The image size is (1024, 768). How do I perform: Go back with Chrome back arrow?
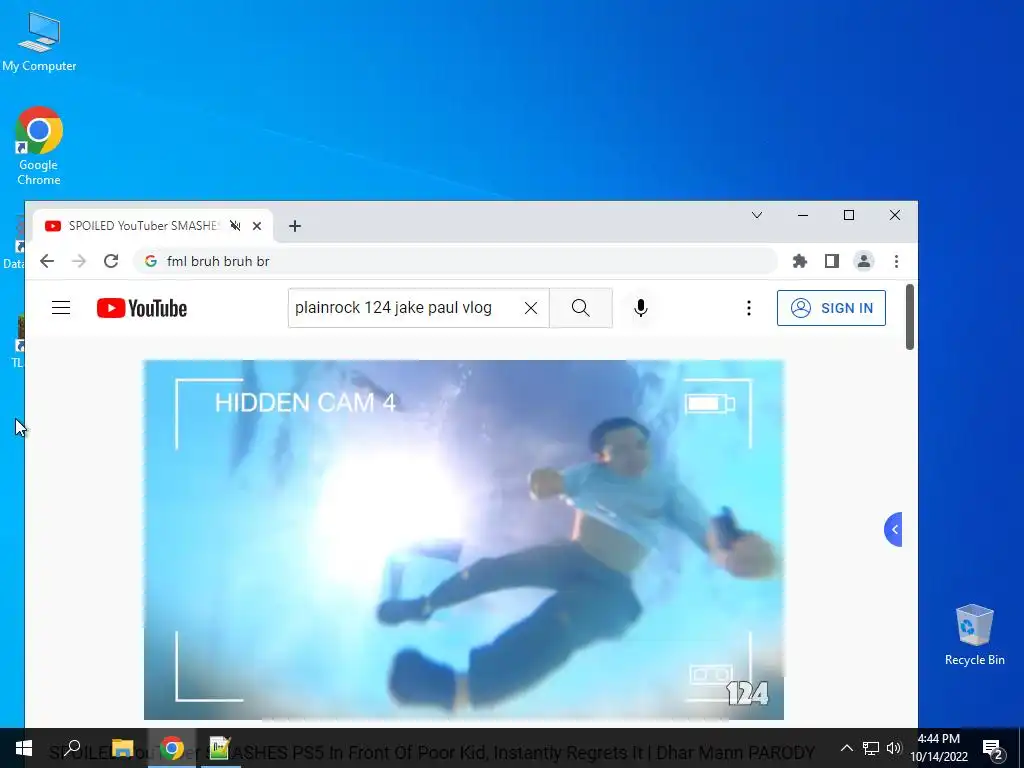(x=46, y=261)
